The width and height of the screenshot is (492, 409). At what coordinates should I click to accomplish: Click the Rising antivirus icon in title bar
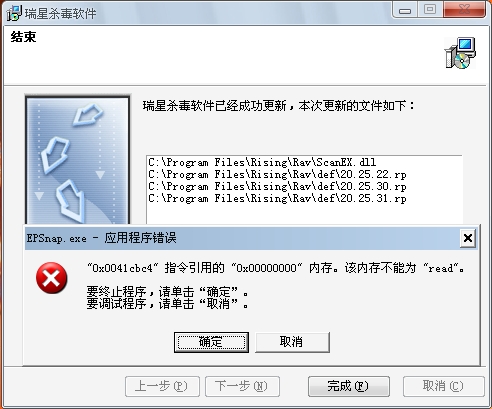[14, 13]
